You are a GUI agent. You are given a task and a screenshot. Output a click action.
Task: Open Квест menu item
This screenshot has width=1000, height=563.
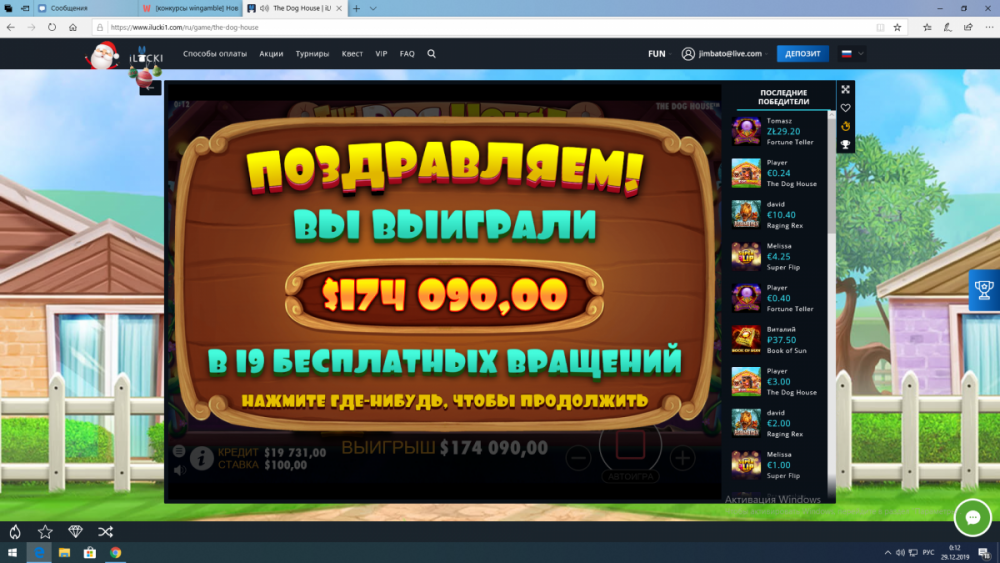coord(352,54)
